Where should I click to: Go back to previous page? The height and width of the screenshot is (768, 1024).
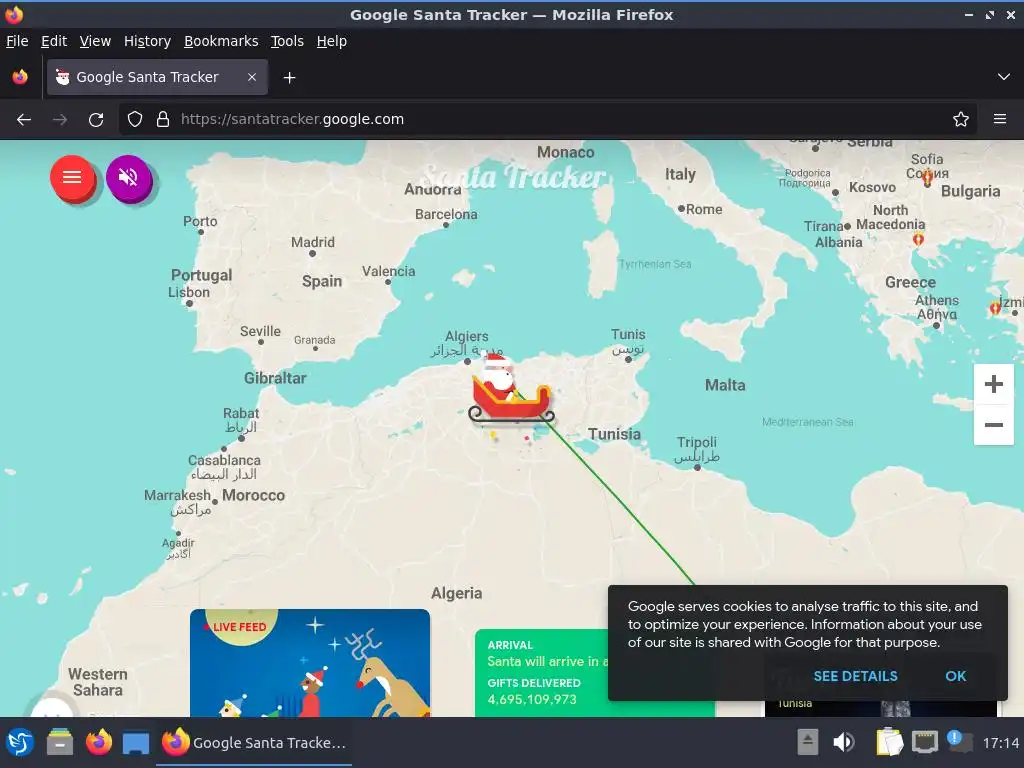pyautogui.click(x=24, y=120)
